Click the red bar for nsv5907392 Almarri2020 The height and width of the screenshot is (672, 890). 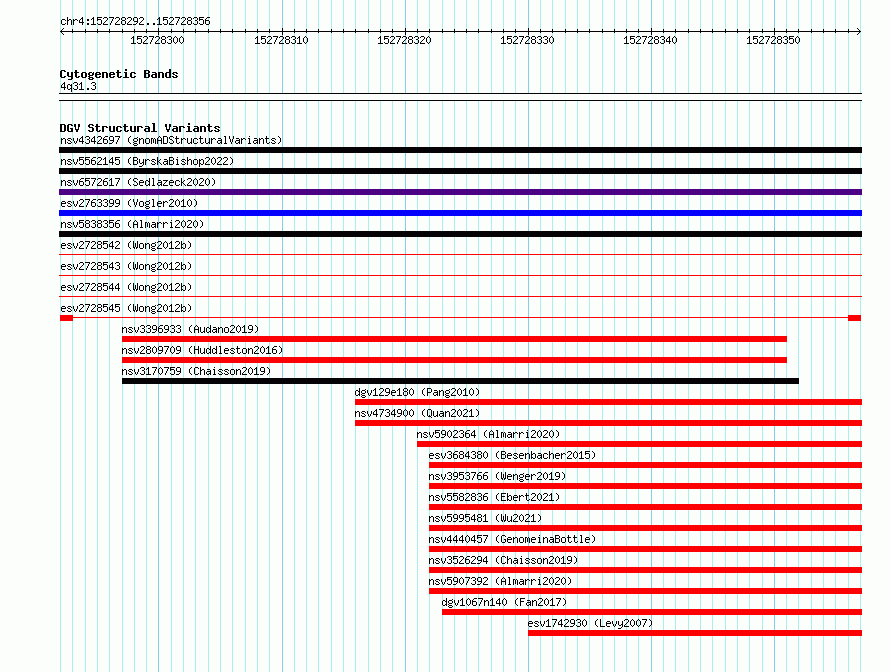click(x=645, y=591)
